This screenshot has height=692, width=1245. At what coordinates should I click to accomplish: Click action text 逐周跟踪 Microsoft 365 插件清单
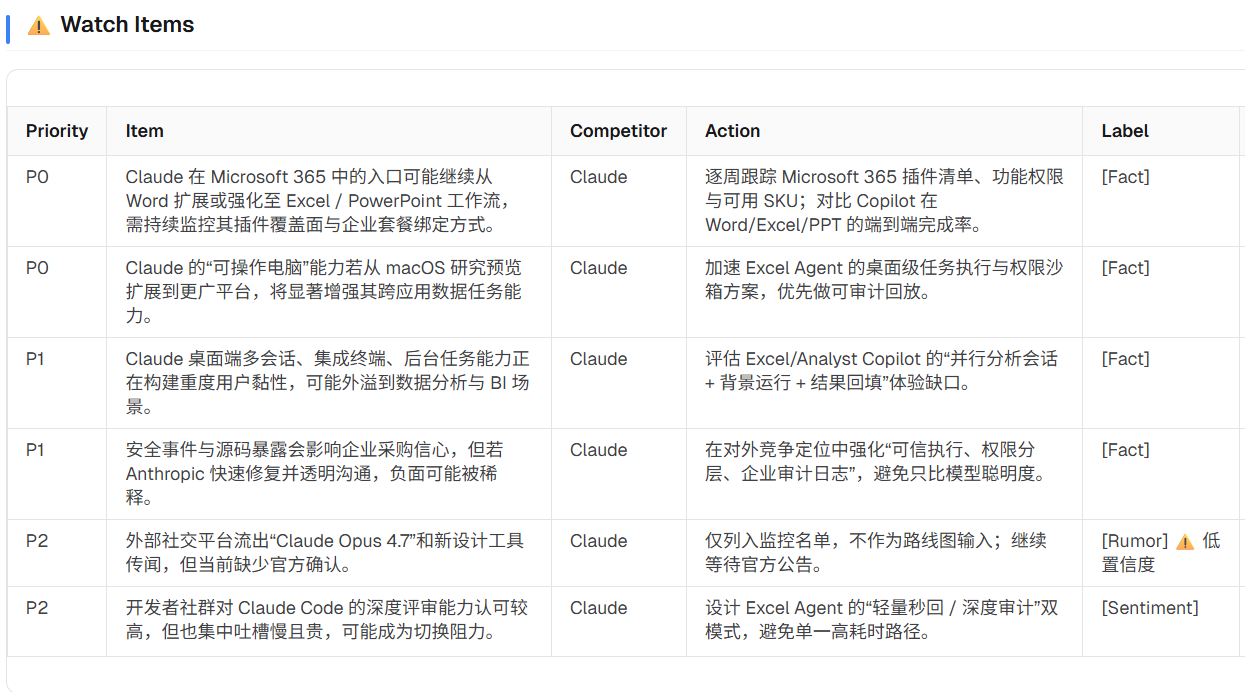[885, 201]
